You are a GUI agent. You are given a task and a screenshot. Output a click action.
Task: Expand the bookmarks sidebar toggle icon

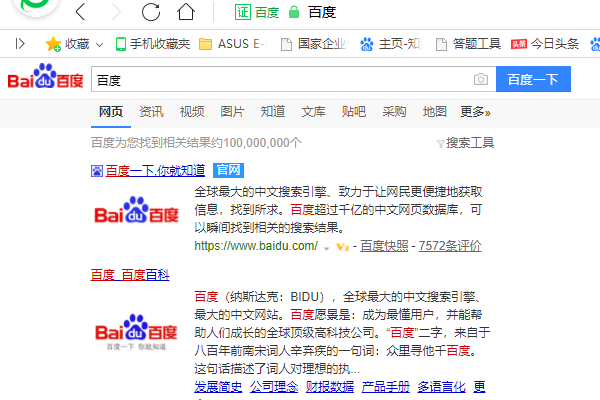tap(20, 44)
